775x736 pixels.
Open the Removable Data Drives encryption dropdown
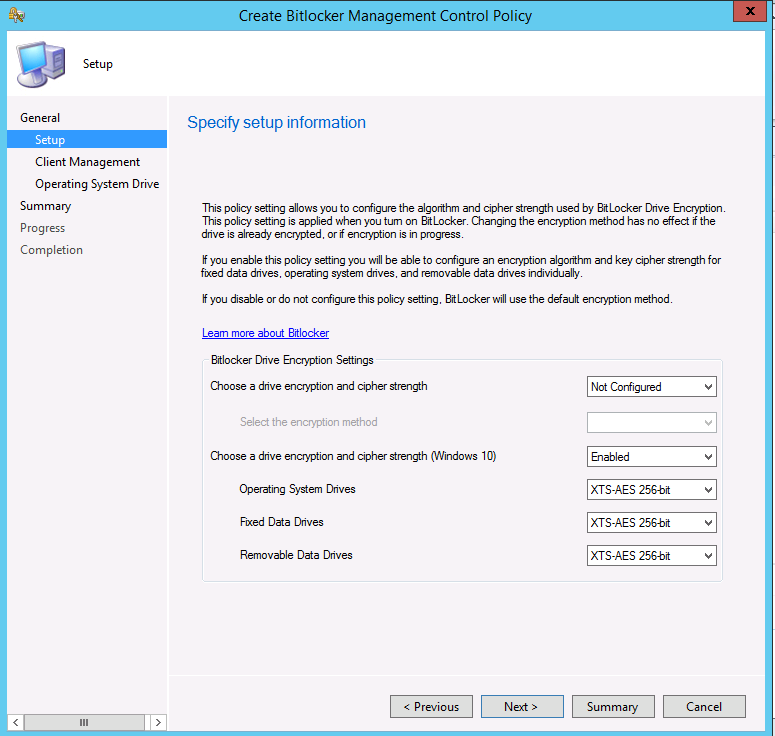(651, 556)
